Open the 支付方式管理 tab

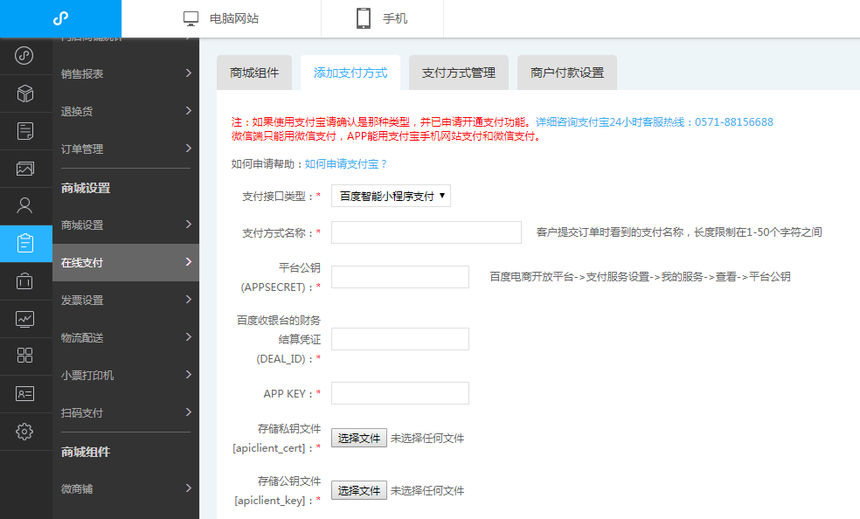point(459,72)
